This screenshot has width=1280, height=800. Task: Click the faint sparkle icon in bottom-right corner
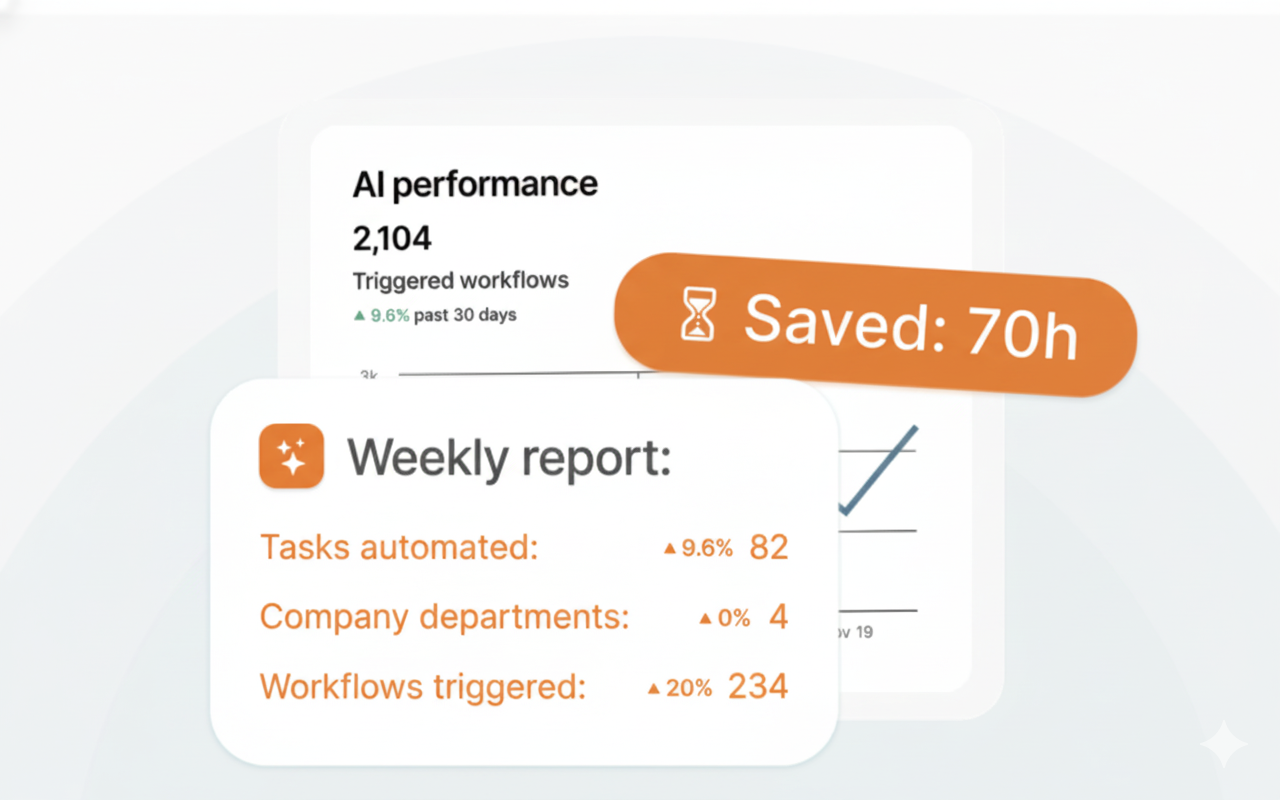pyautogui.click(x=1223, y=746)
